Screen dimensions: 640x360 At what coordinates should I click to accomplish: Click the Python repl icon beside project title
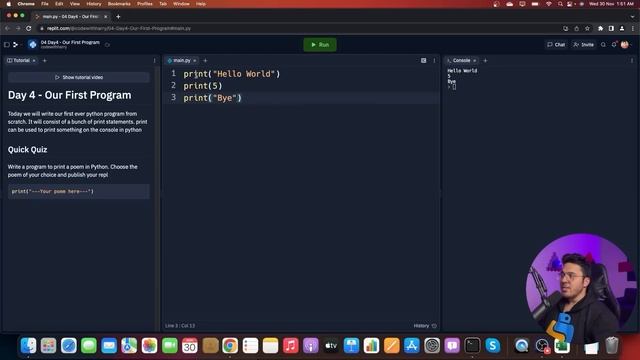(33, 44)
